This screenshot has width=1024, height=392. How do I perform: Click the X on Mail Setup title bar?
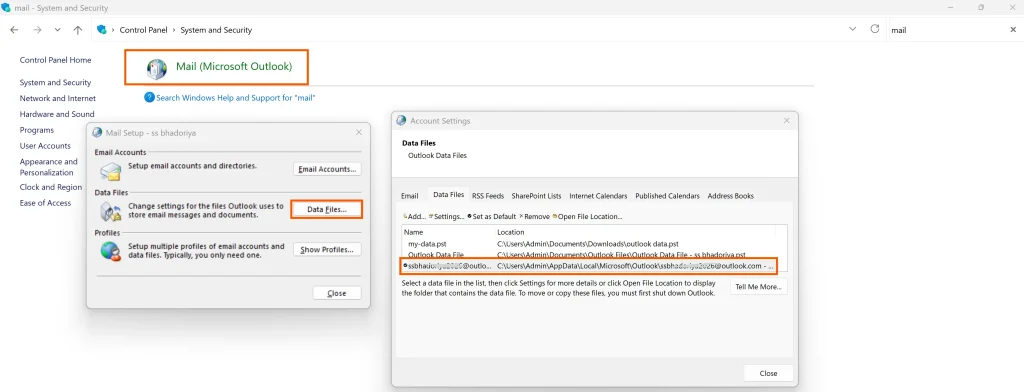point(359,132)
